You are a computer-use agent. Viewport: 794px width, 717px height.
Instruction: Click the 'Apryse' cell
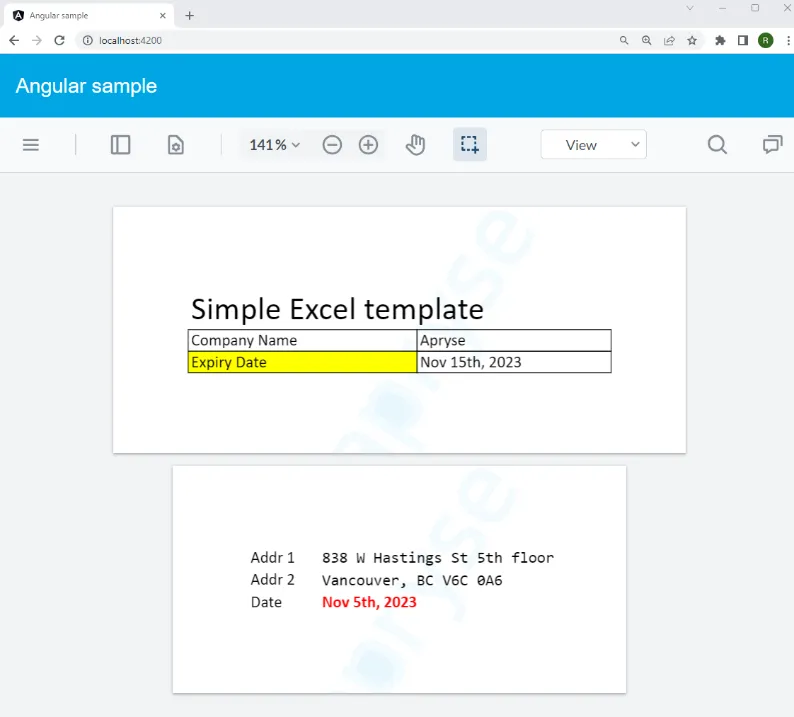click(x=514, y=340)
